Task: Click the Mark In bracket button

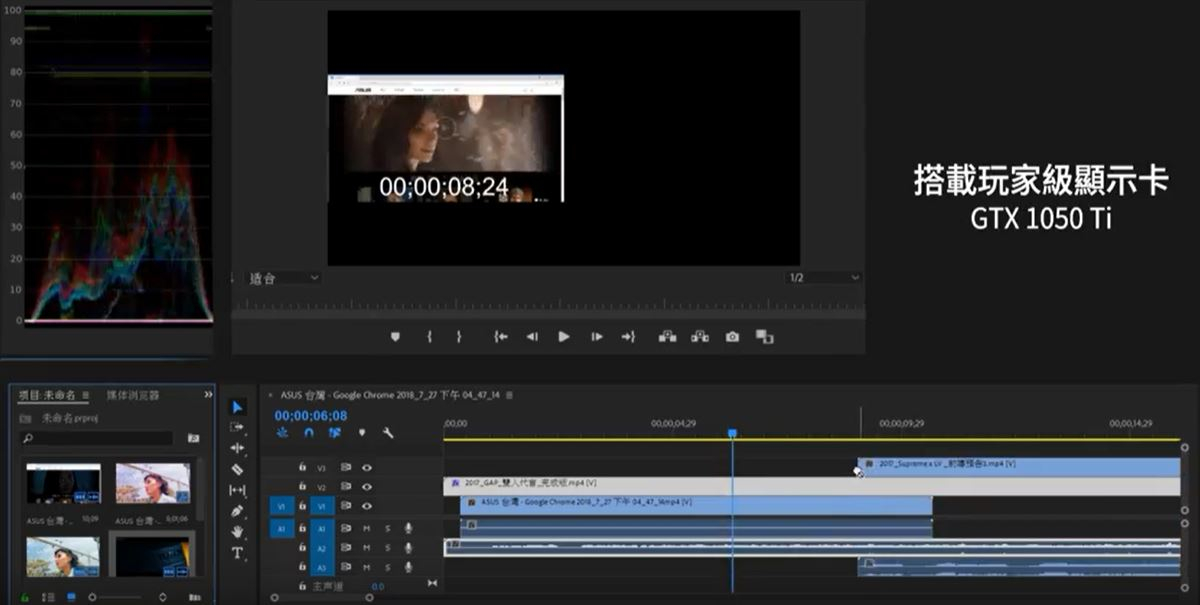Action: (x=429, y=337)
